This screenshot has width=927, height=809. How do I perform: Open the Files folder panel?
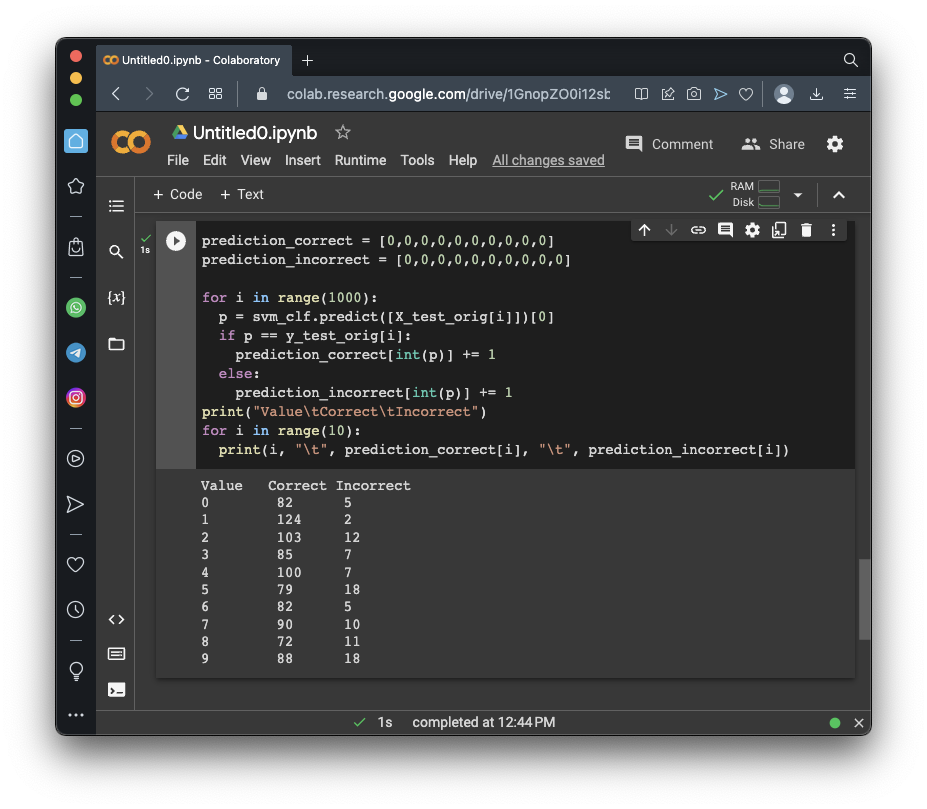click(116, 344)
